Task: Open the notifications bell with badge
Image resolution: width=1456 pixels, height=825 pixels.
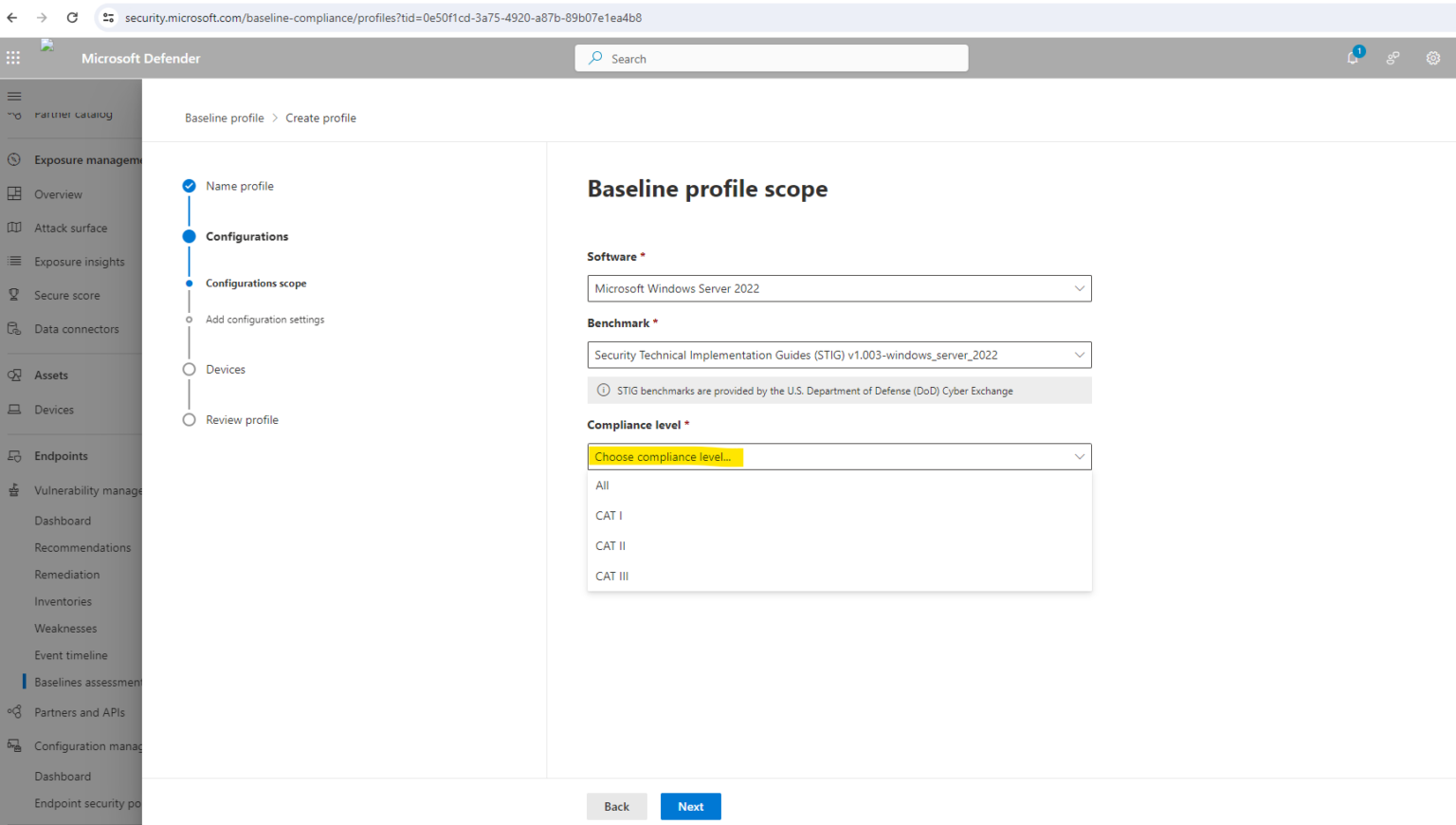Action: tap(1353, 58)
